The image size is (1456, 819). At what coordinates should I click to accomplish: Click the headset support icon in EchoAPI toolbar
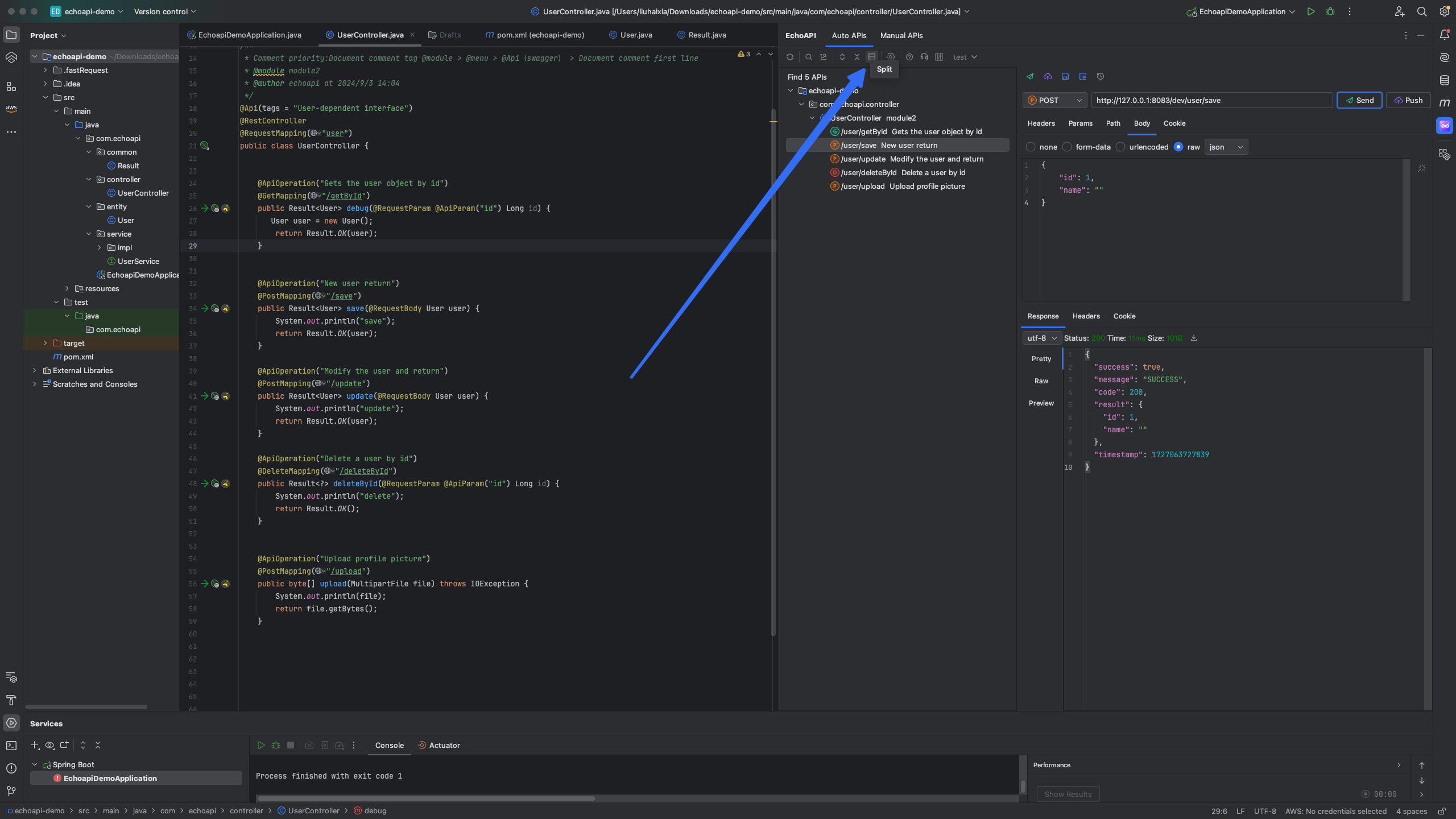click(x=924, y=57)
